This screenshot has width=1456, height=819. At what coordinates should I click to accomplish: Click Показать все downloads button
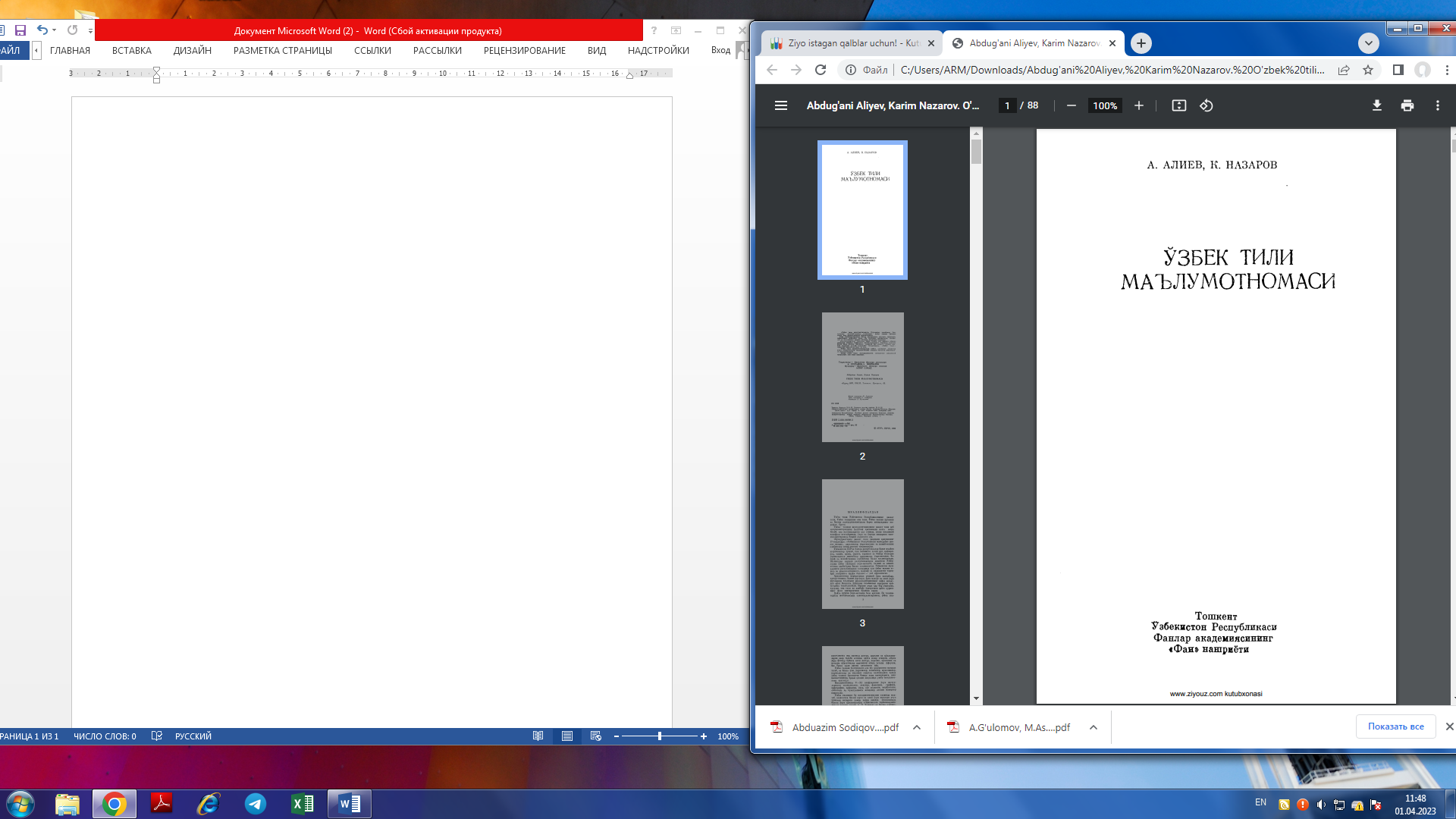tap(1396, 726)
